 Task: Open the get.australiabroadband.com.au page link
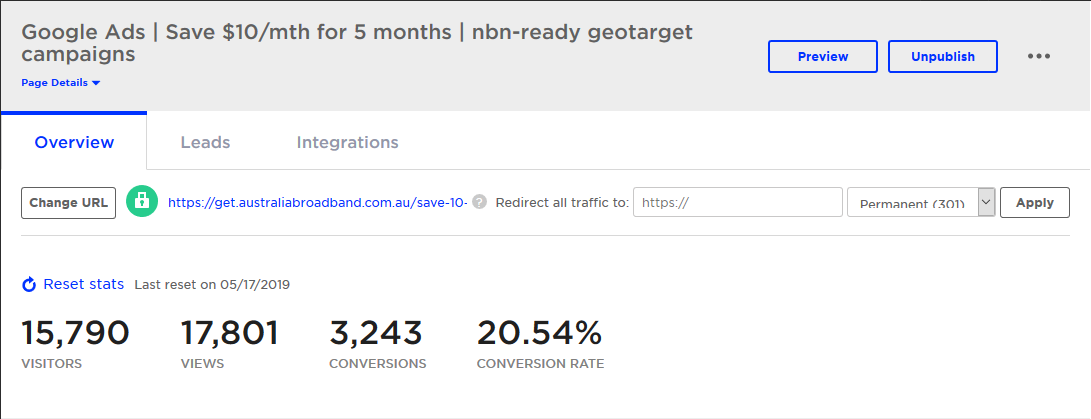click(x=317, y=202)
